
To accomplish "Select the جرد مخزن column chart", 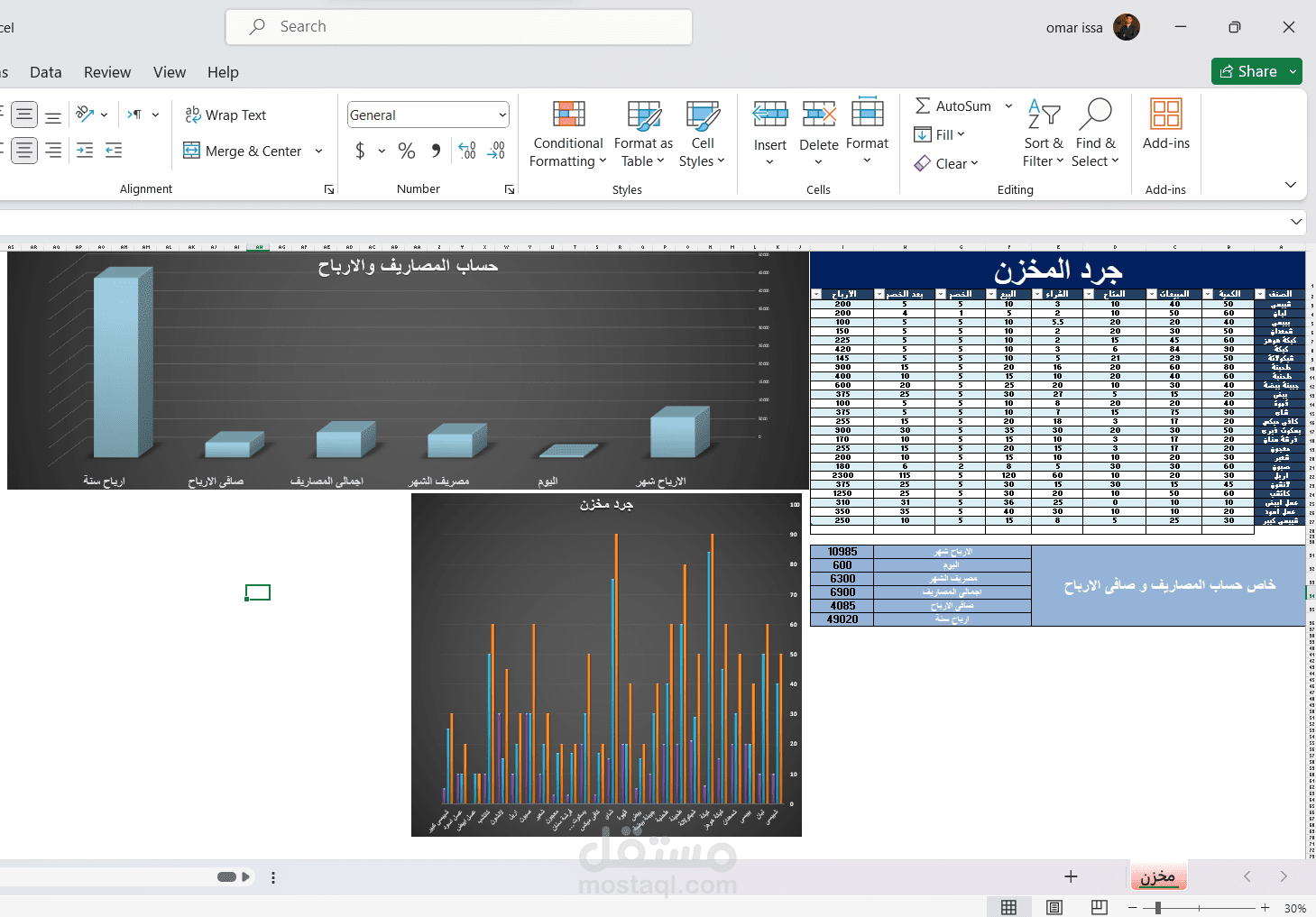I will pyautogui.click(x=606, y=665).
